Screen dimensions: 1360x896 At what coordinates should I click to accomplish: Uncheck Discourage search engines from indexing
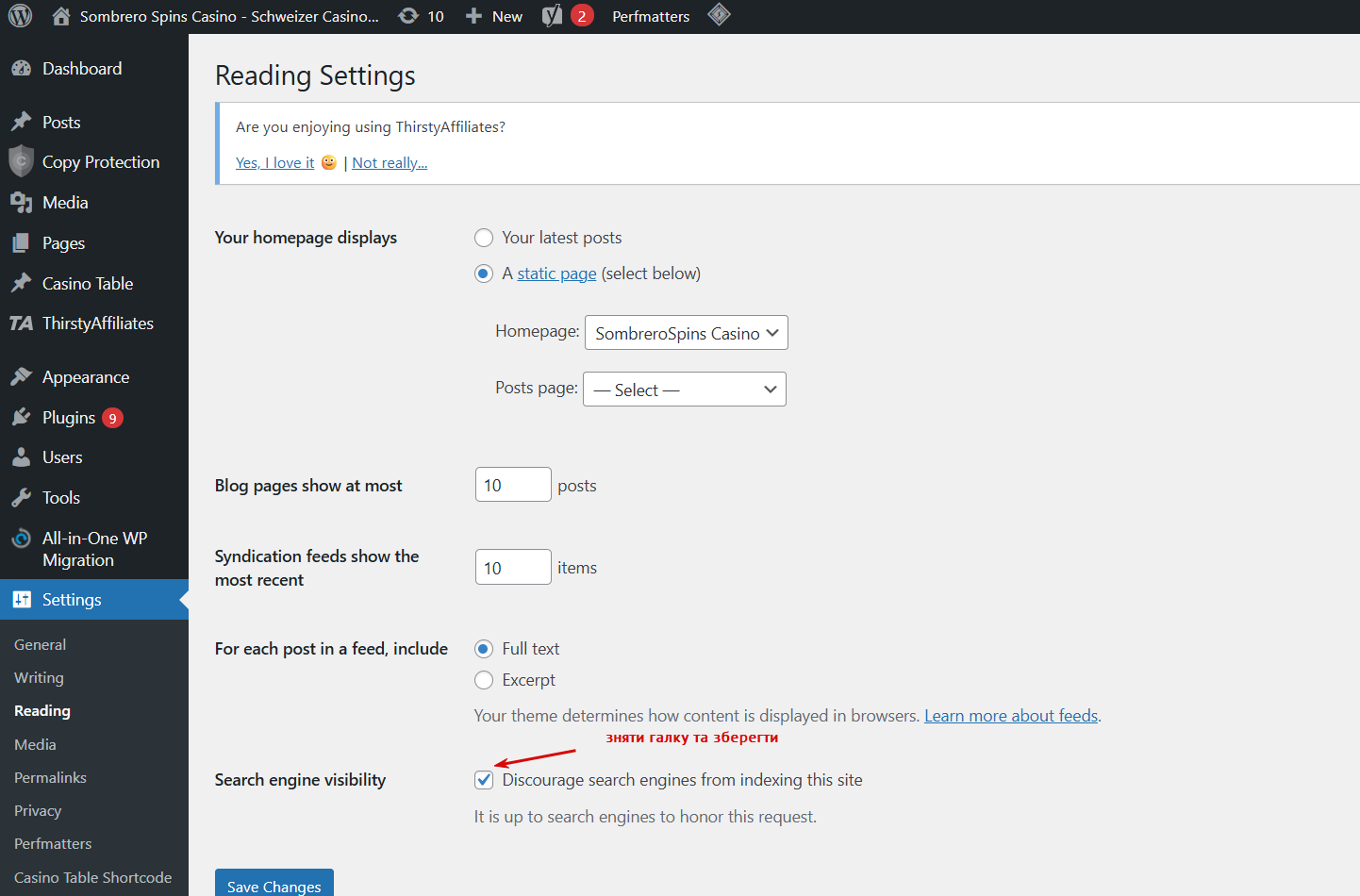tap(484, 780)
